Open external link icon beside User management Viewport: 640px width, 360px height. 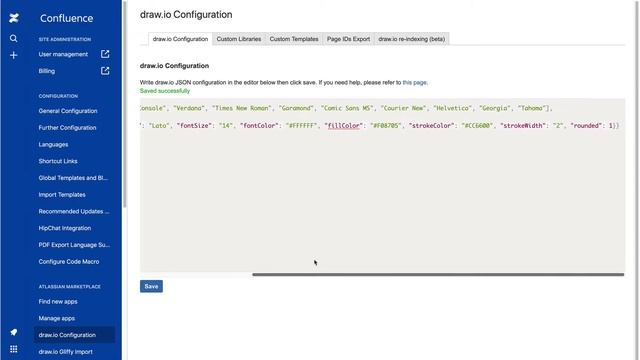coord(105,54)
